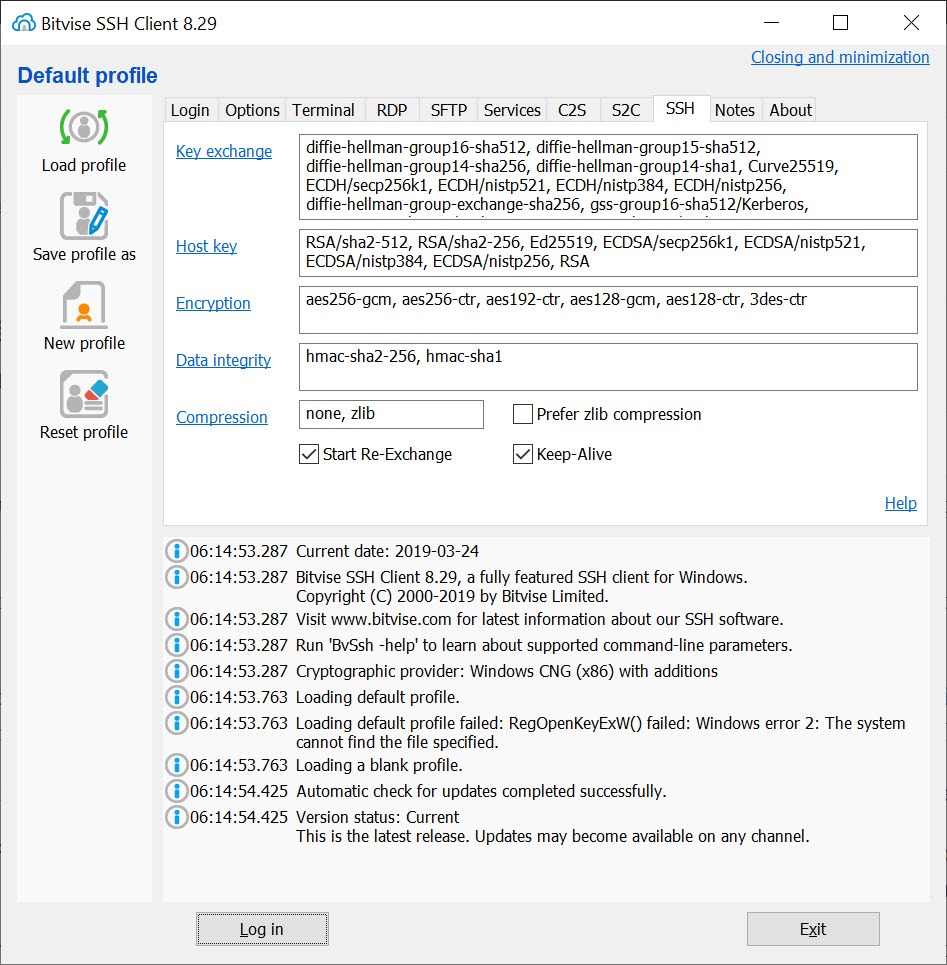Click the Host key algorithms field
Screen dimensions: 947x965
point(608,253)
